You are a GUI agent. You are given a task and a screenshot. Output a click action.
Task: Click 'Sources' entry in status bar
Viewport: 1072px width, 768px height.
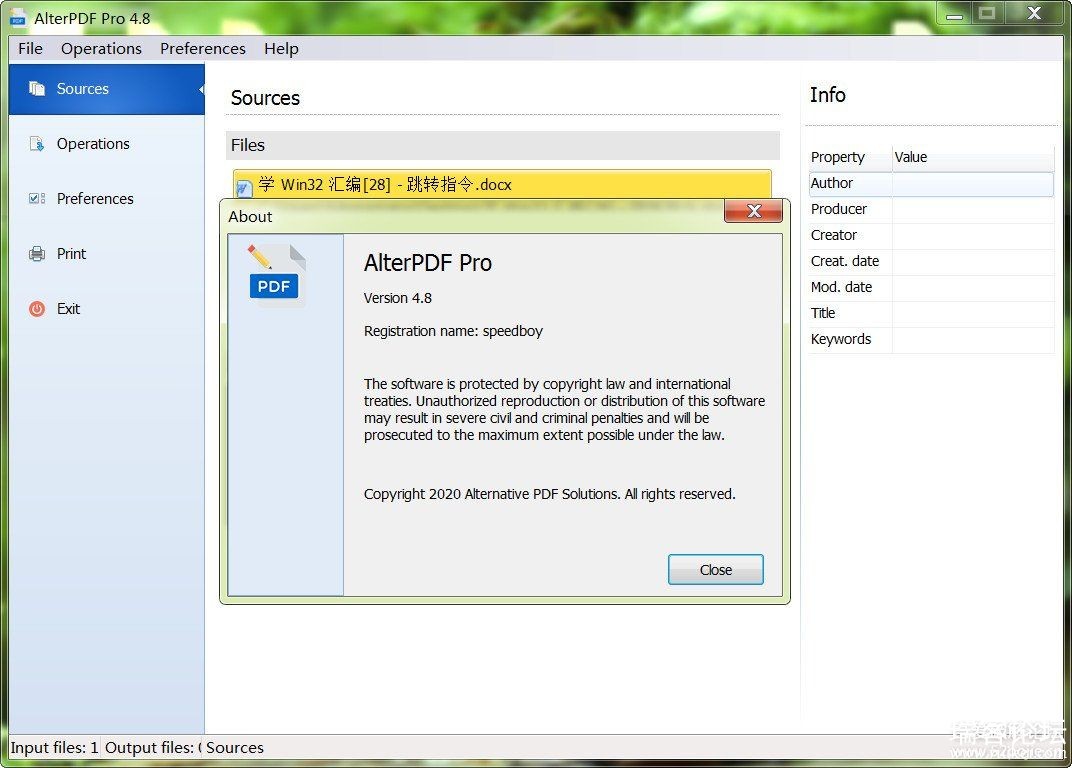(234, 747)
